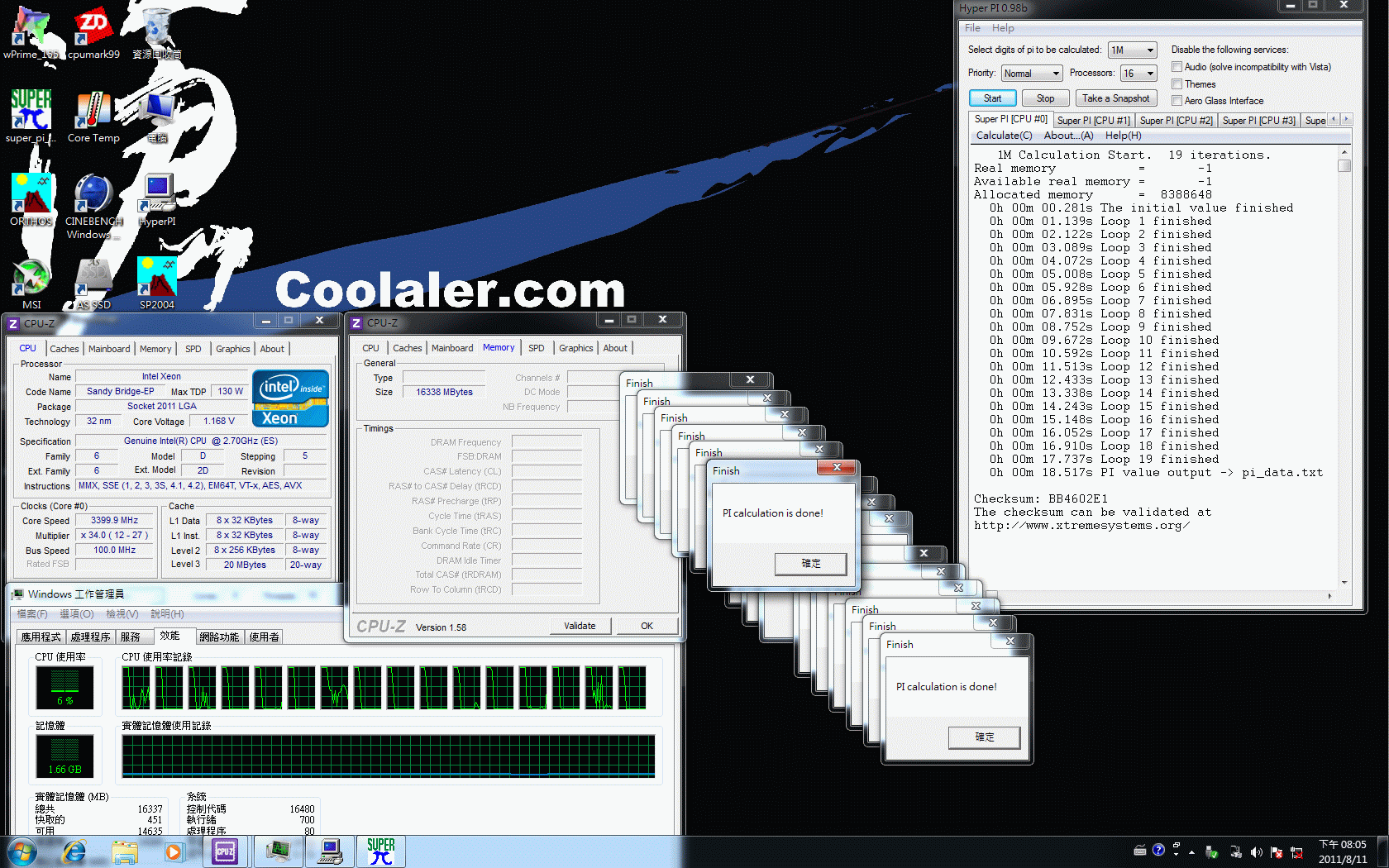
Task: Open the network status tray icon
Action: pyautogui.click(x=1296, y=851)
